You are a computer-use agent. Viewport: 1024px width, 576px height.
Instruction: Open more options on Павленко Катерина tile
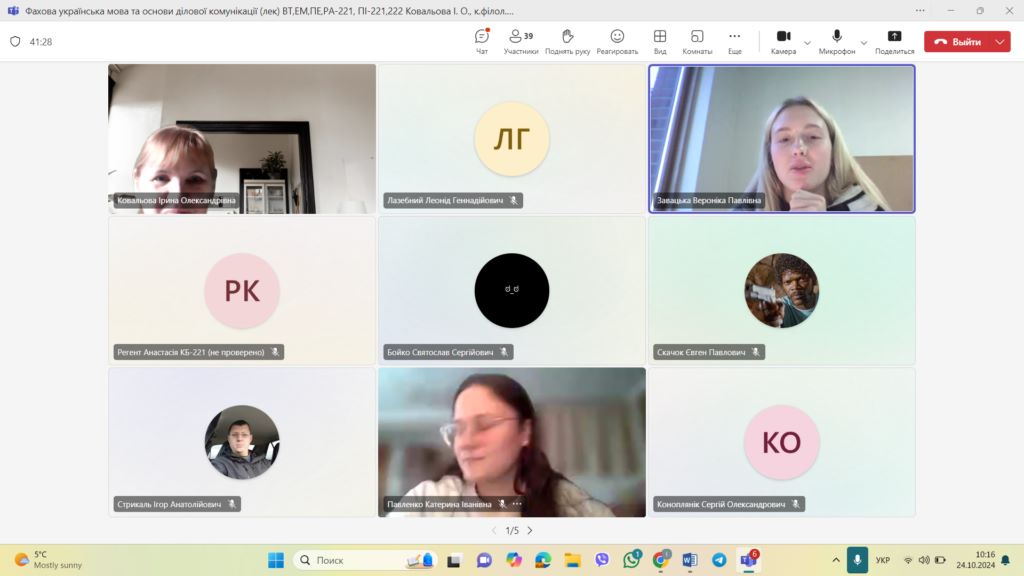click(517, 504)
